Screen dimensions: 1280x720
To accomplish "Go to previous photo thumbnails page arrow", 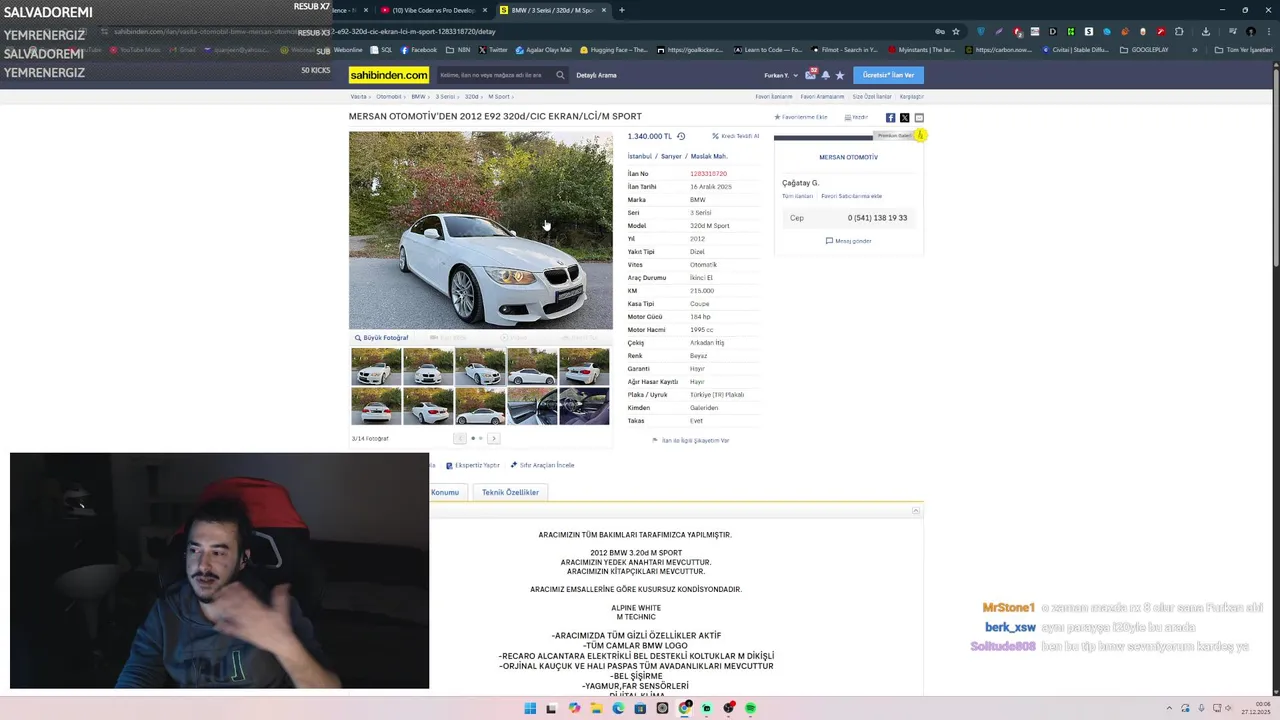I will (x=460, y=438).
